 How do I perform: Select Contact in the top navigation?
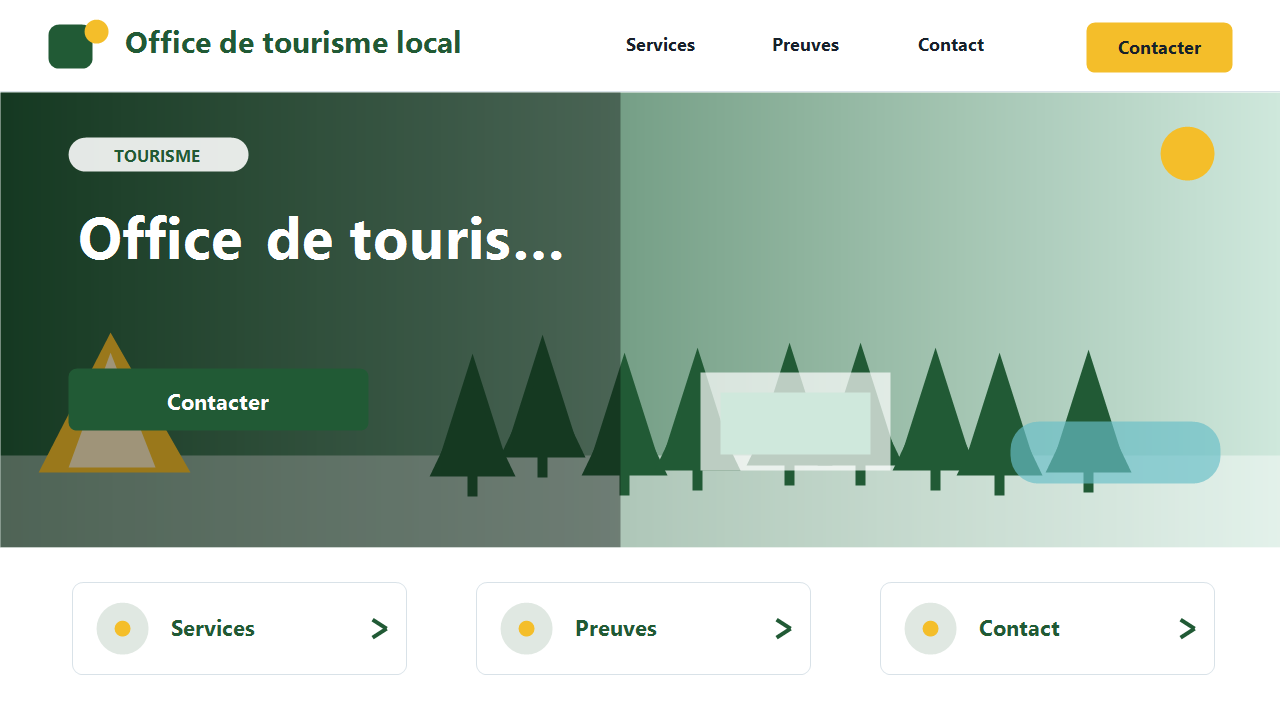951,45
